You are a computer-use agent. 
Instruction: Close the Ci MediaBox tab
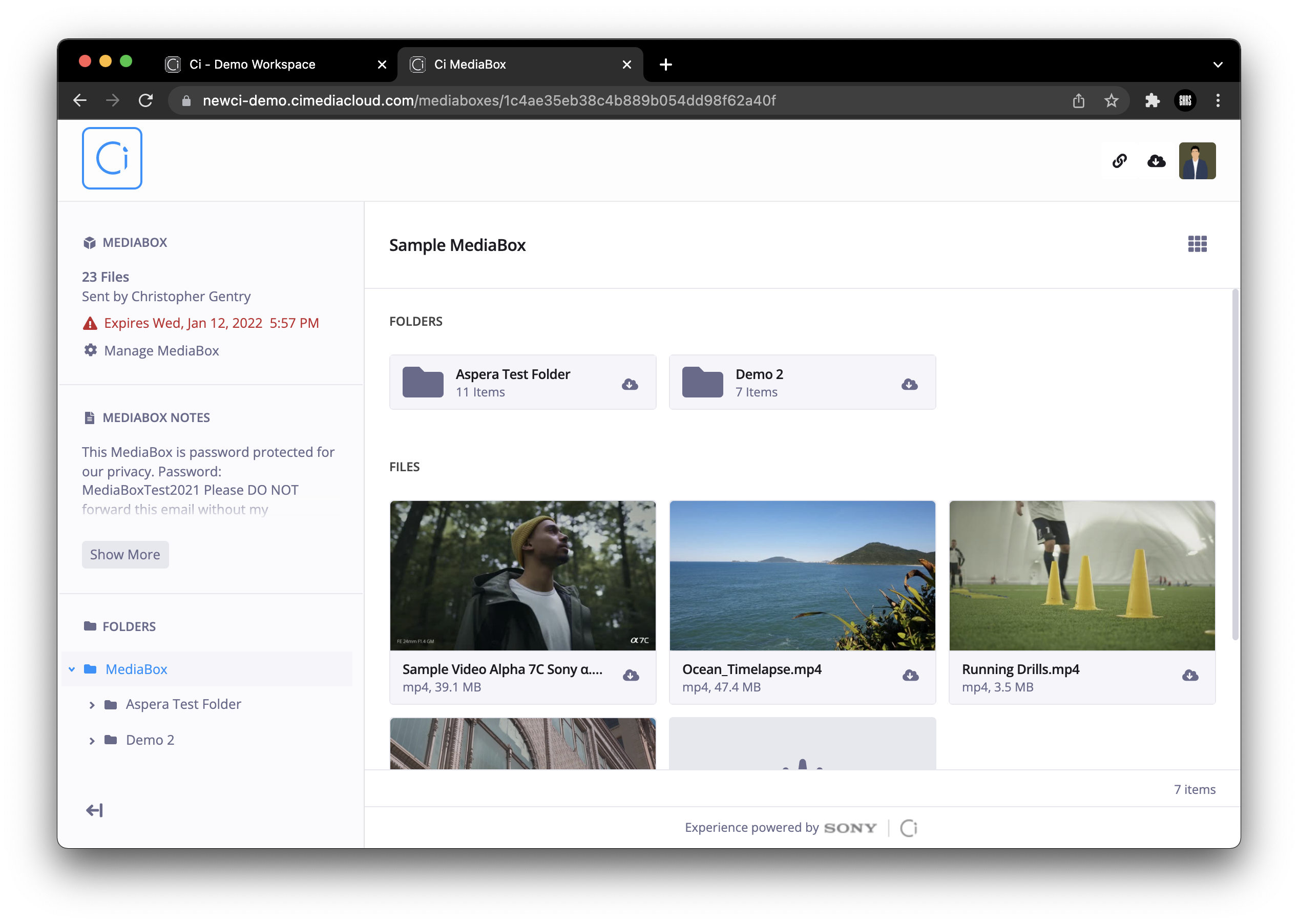tap(627, 65)
